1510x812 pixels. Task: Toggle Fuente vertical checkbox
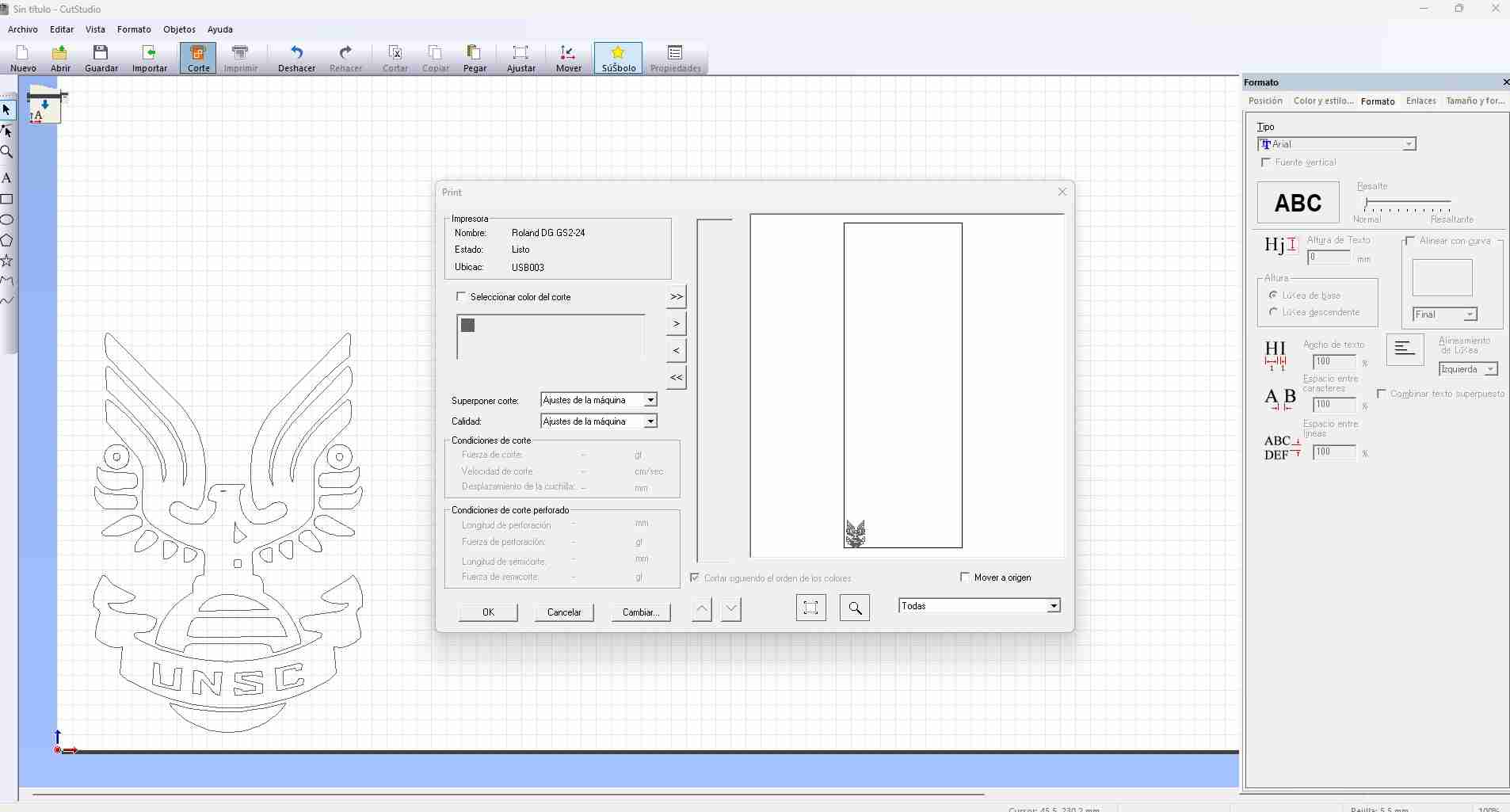tap(1266, 162)
